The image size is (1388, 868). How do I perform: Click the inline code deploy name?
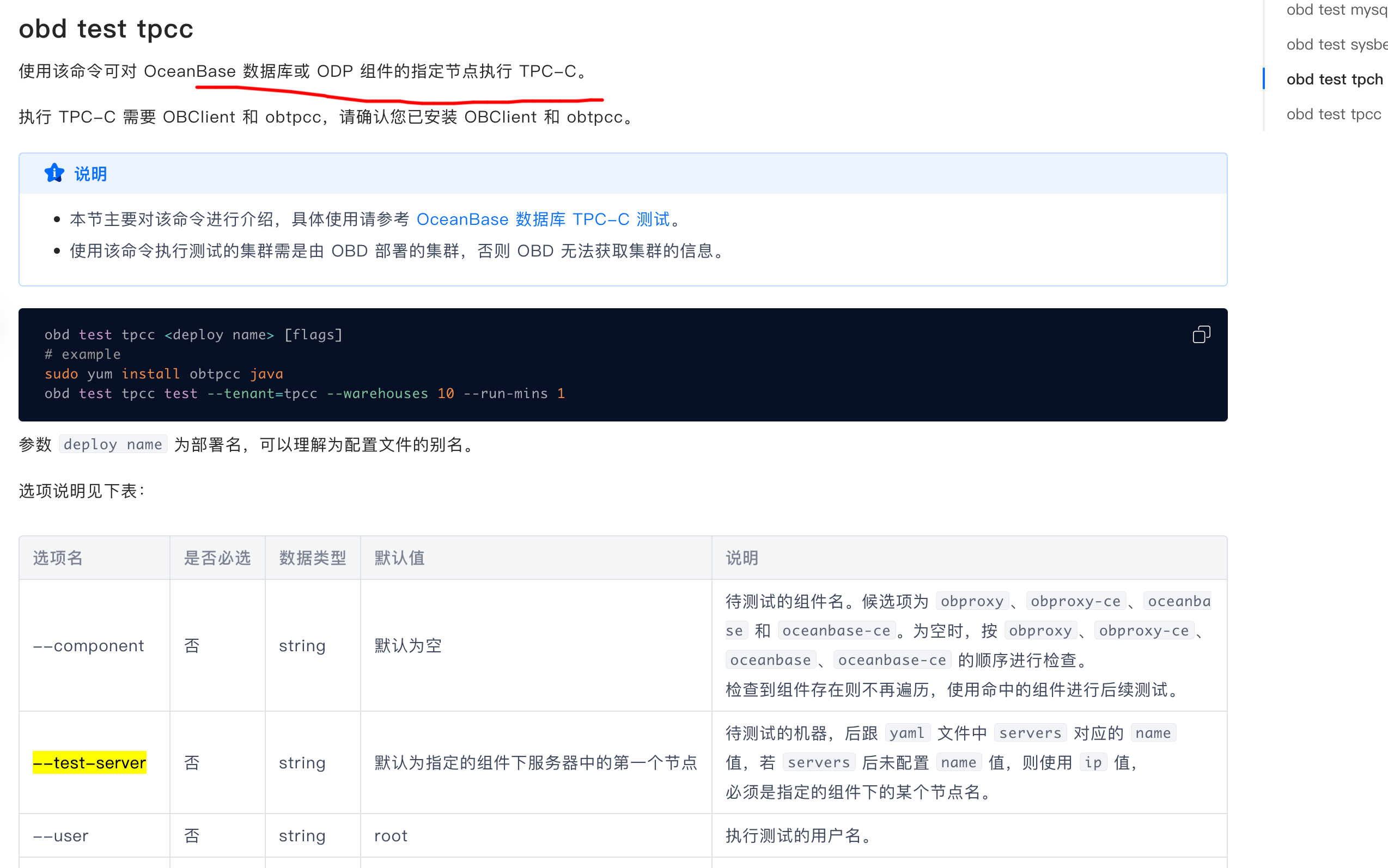(x=113, y=444)
